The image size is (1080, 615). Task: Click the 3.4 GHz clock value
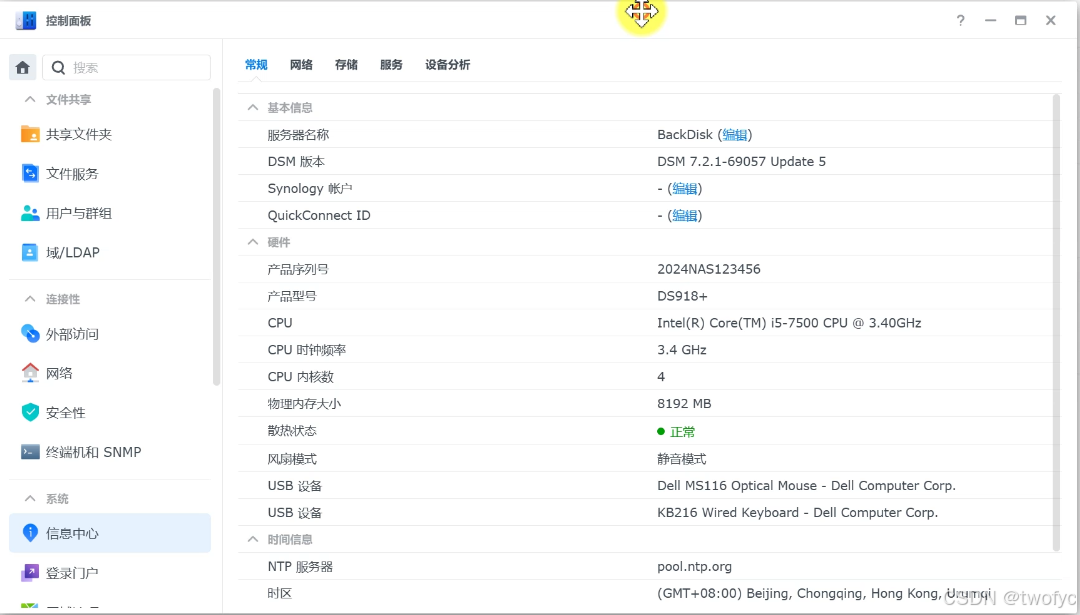point(682,350)
